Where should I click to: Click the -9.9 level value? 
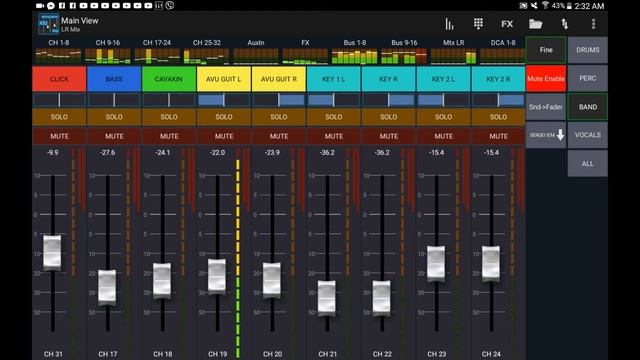(52, 153)
